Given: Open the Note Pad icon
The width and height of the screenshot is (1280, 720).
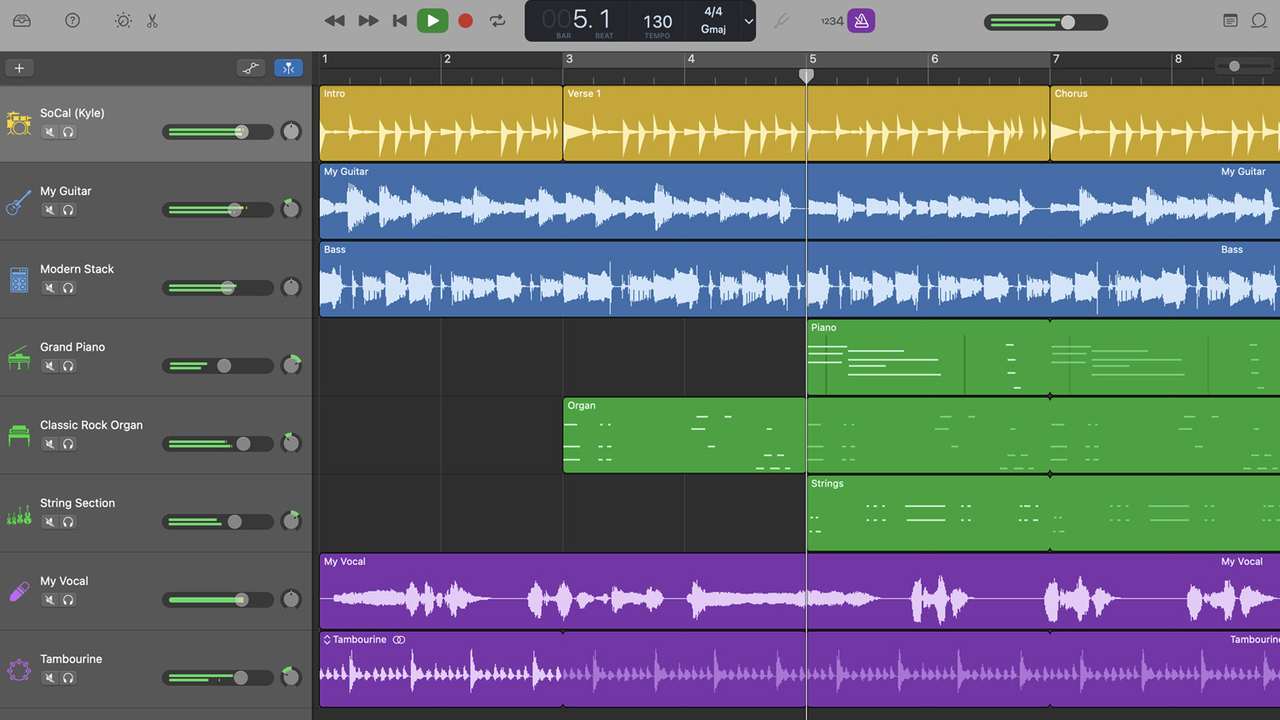Looking at the screenshot, I should pyautogui.click(x=1231, y=21).
